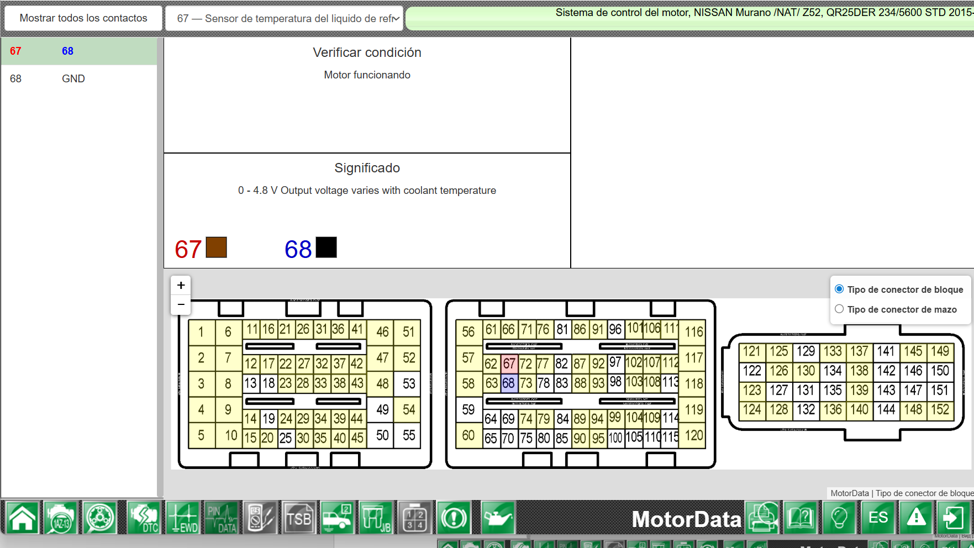974x548 pixels.
Task: Open 'Mostrar todos los contactos' dropdown
Action: 83,18
